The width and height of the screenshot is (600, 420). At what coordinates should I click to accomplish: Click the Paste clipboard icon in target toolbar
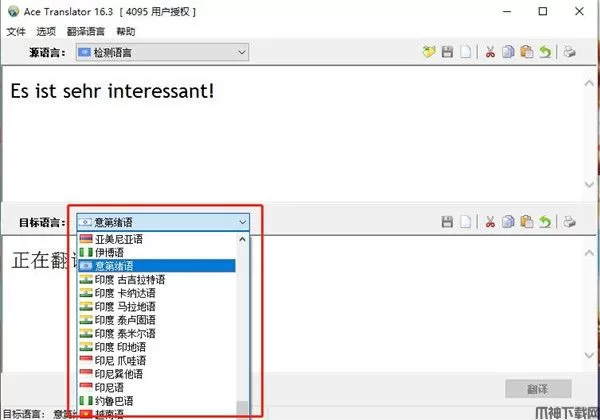pos(527,221)
